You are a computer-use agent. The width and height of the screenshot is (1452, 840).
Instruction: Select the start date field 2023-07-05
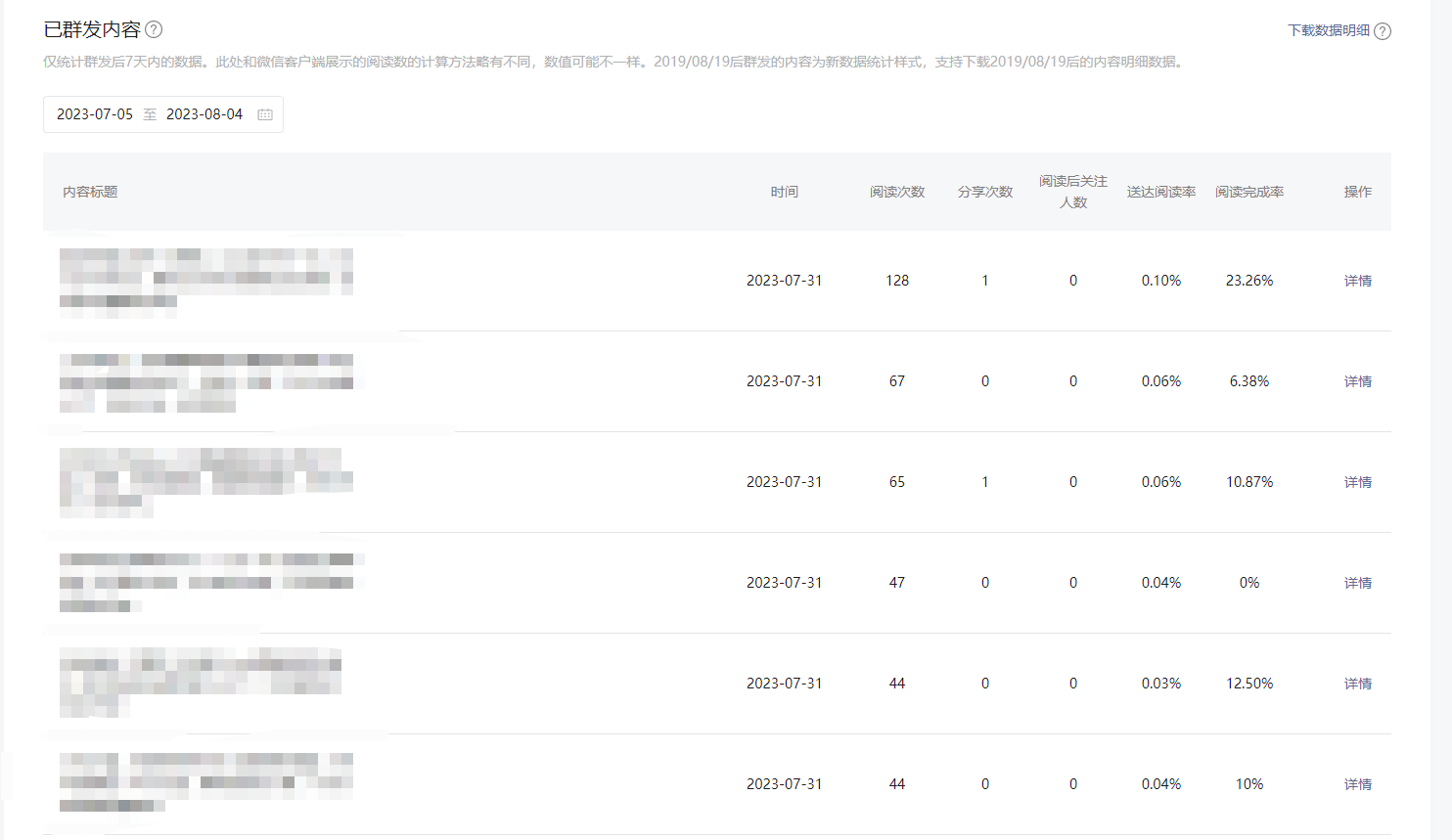coord(95,114)
